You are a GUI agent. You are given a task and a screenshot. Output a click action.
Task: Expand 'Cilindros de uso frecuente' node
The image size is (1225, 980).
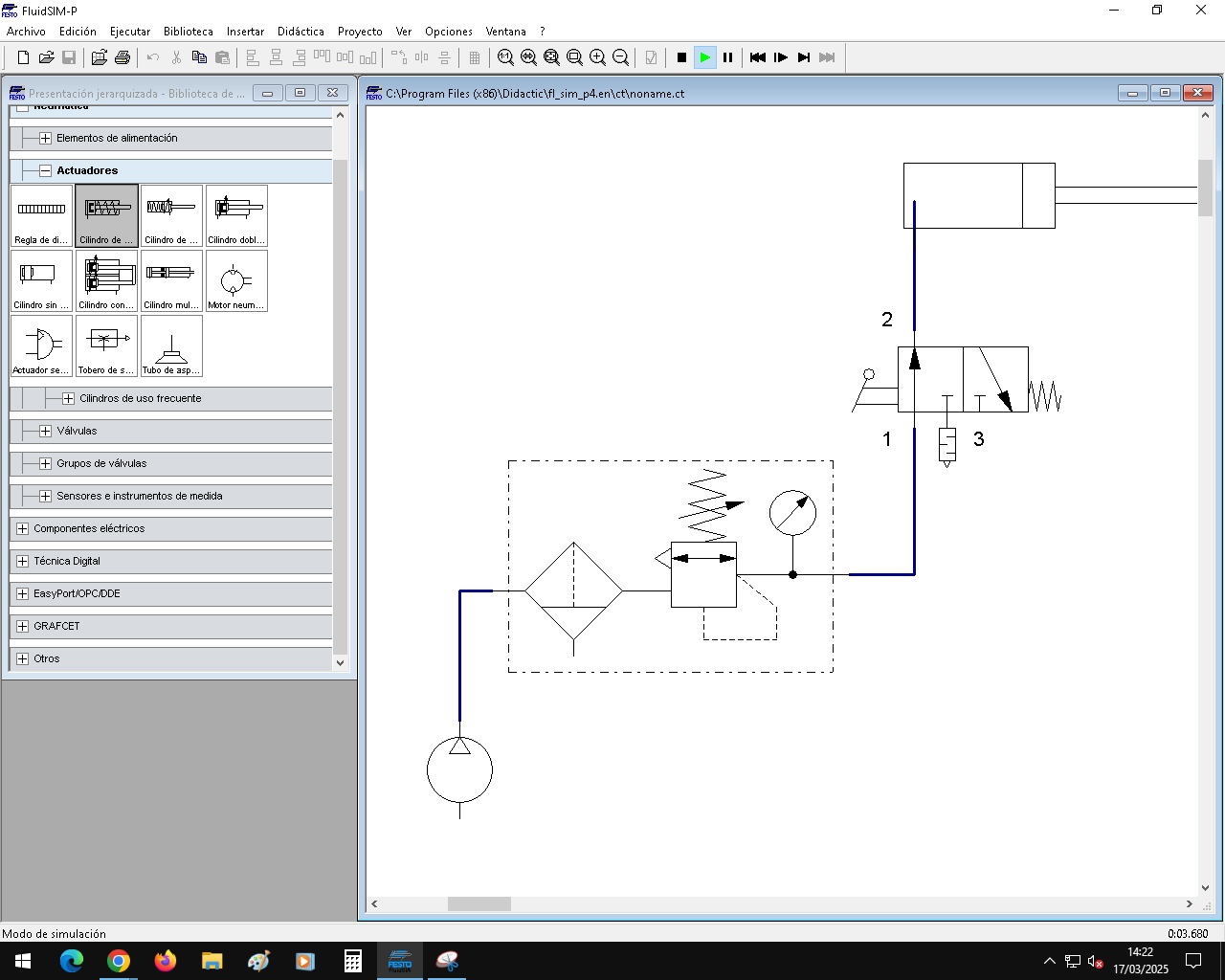click(68, 398)
